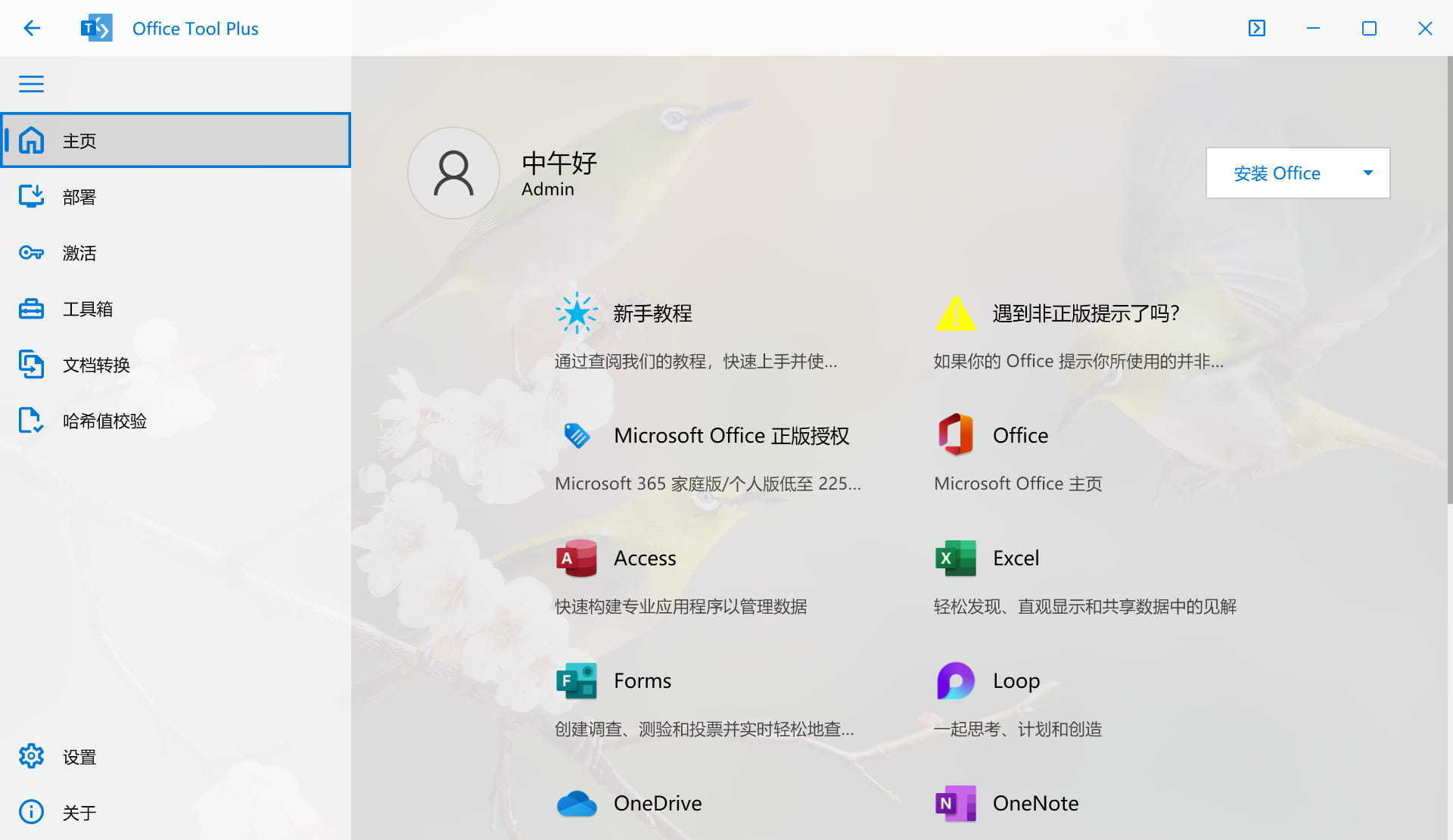This screenshot has height=840, width=1453.
Task: Open the 部署 (Deploy) section
Action: (x=79, y=197)
